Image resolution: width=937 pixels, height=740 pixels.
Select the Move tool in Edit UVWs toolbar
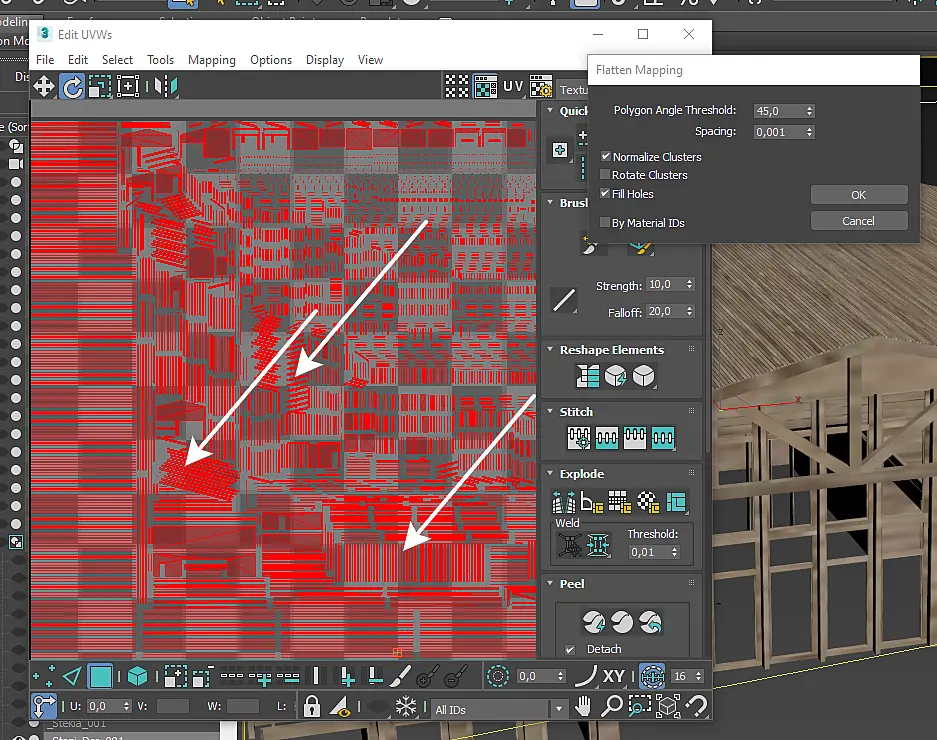tap(44, 87)
